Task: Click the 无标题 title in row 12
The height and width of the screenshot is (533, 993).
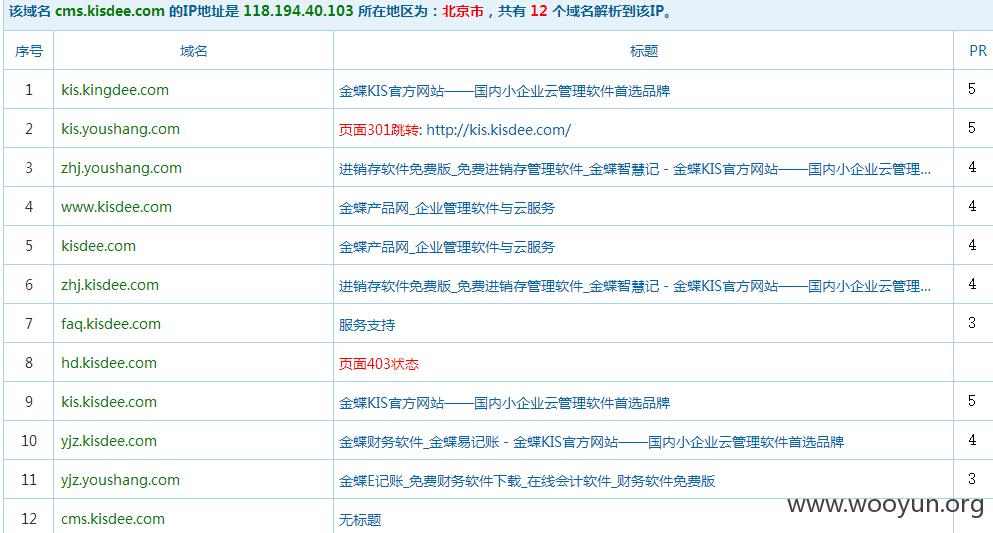Action: pos(360,520)
